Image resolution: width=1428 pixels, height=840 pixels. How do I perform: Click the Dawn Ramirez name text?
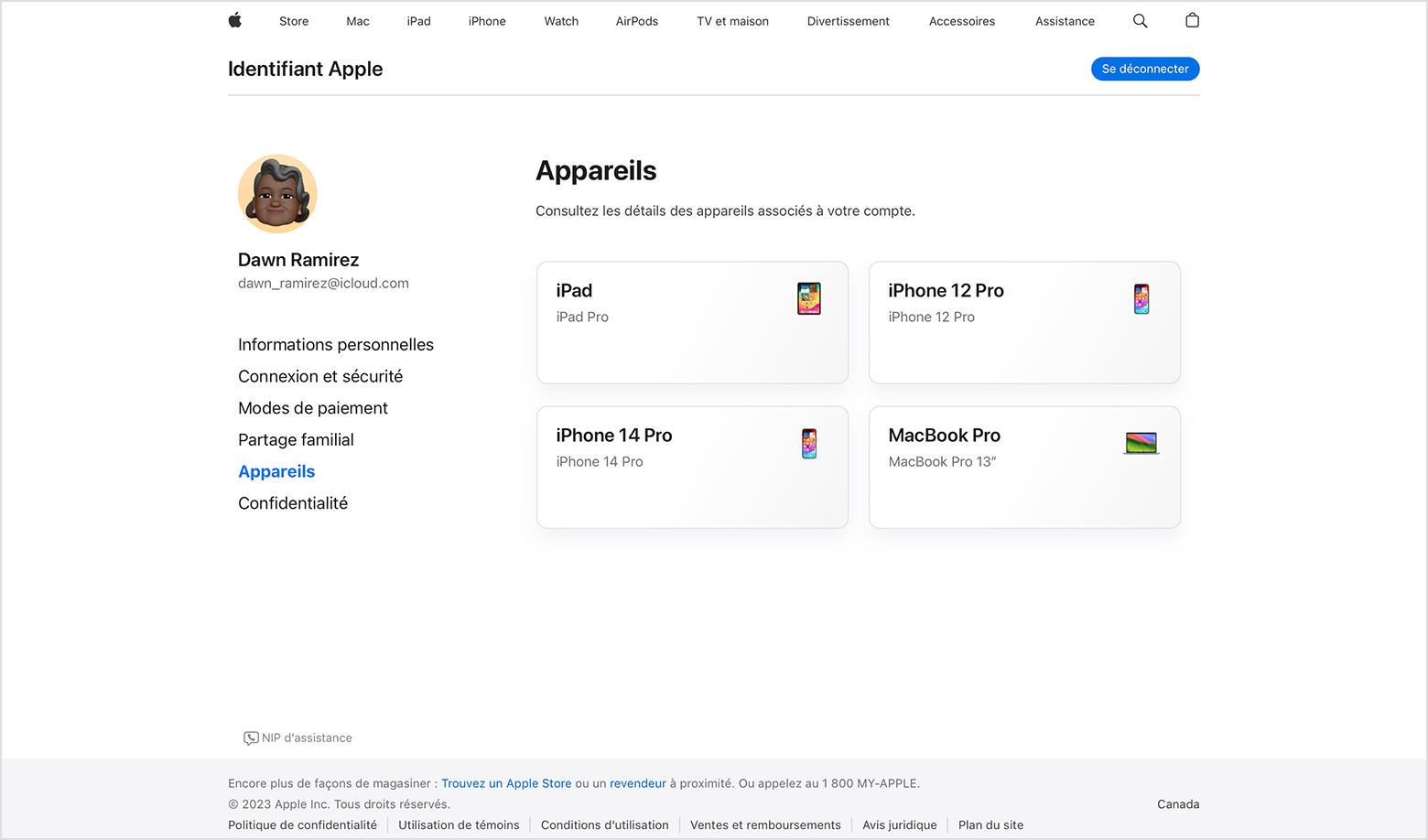click(298, 260)
